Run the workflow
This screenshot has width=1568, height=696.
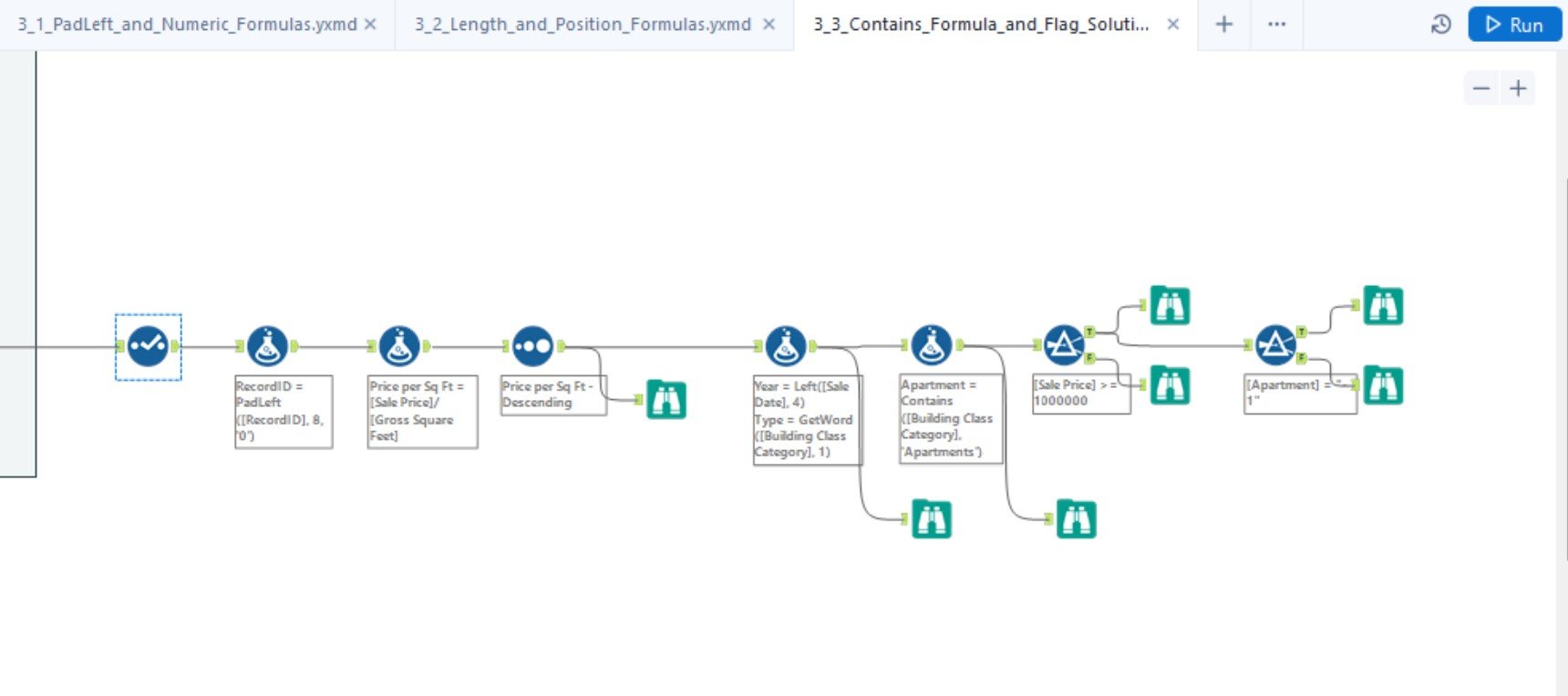(1514, 25)
